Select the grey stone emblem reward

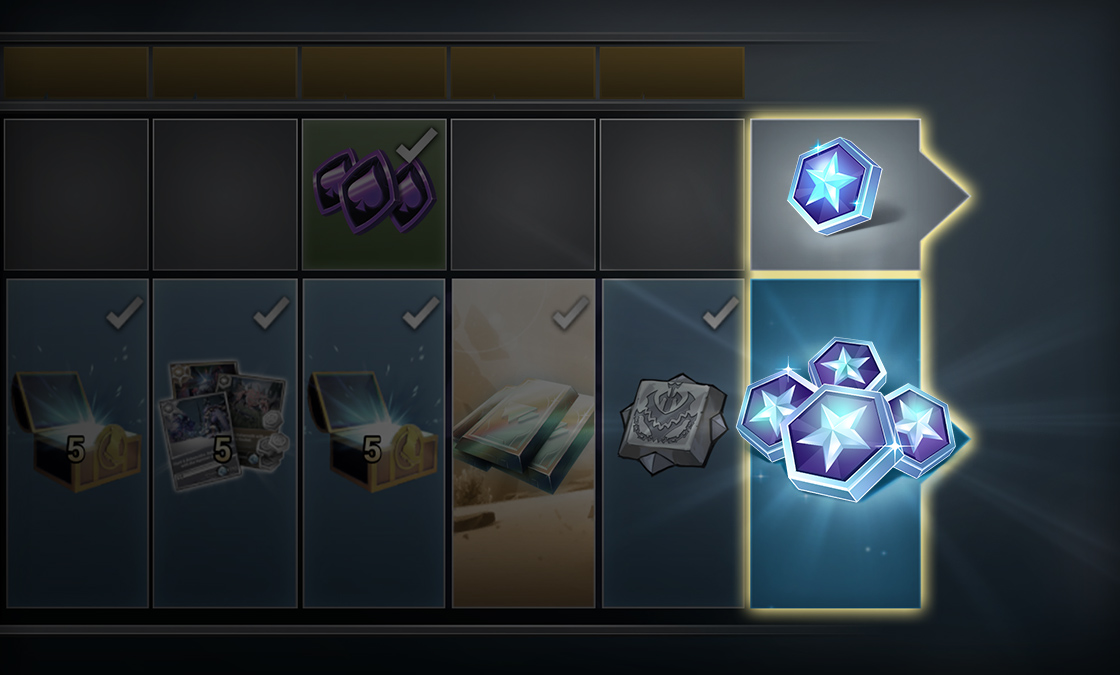(x=672, y=424)
